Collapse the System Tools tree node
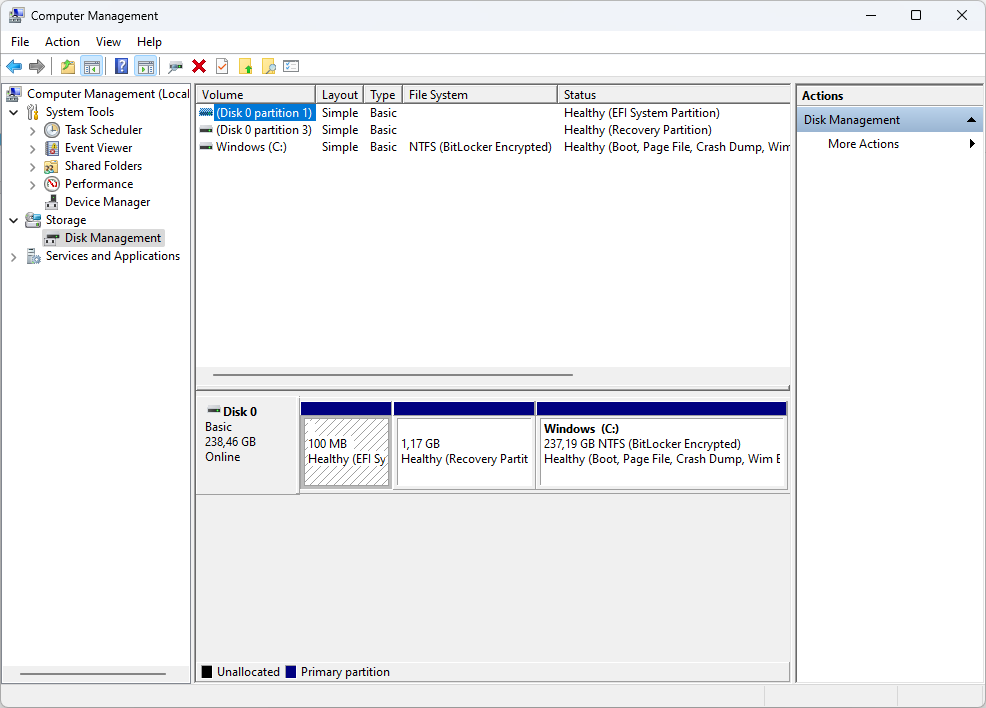 coord(14,112)
